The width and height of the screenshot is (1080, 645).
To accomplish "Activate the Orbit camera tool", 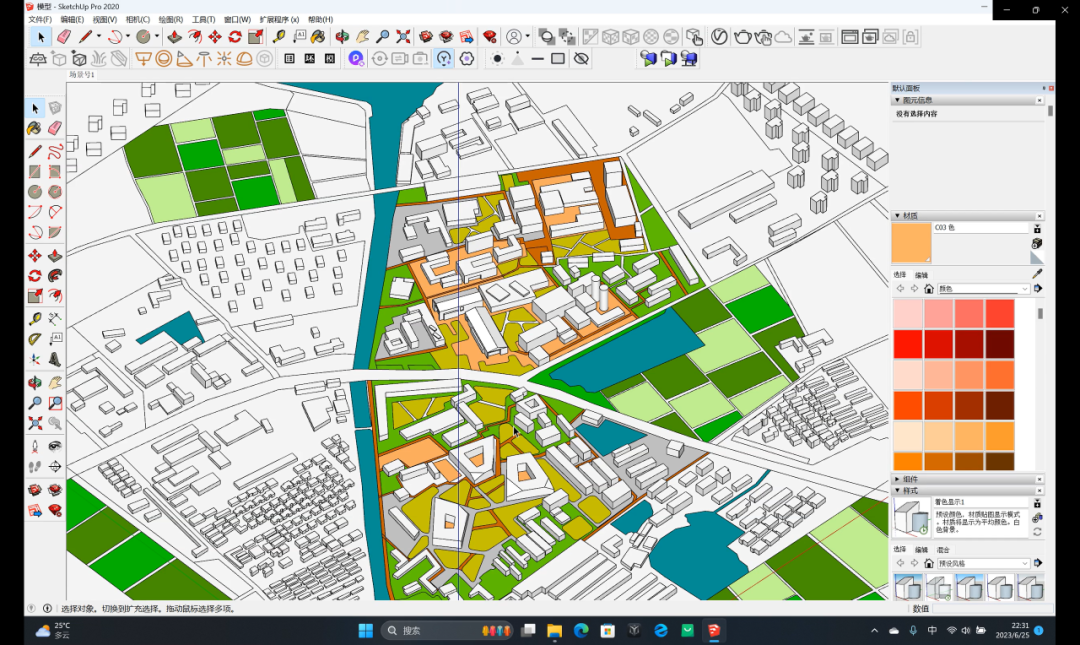I will (342, 37).
